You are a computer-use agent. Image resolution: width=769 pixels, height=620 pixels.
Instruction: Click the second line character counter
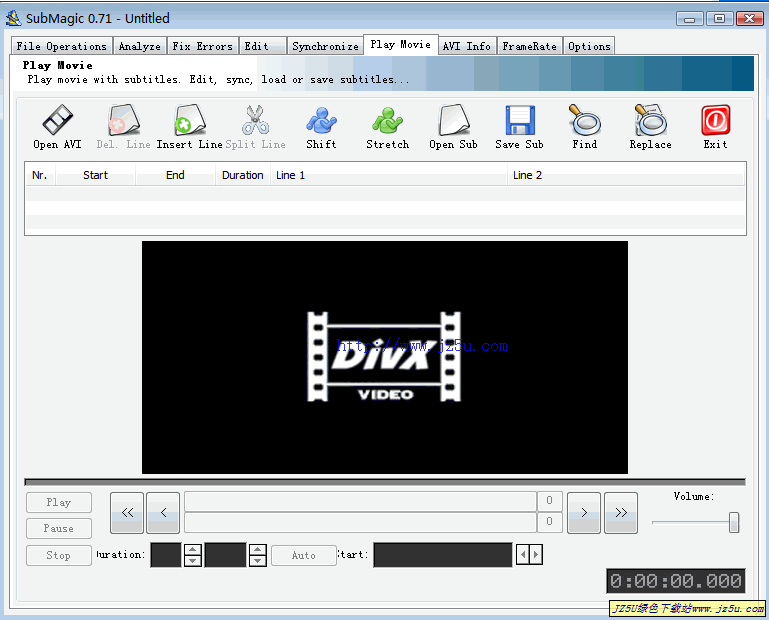[x=549, y=521]
